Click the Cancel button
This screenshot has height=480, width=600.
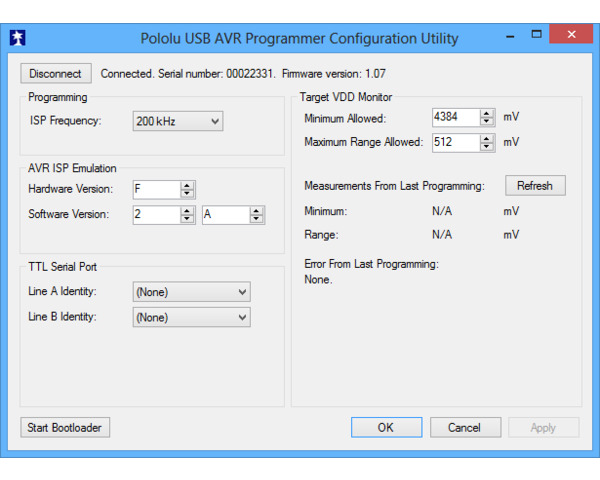(x=465, y=427)
